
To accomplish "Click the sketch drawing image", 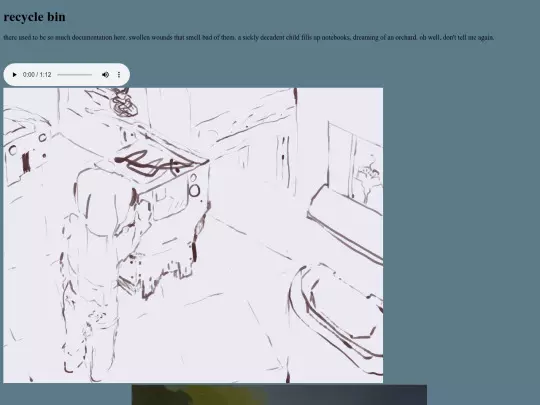I will (x=193, y=235).
